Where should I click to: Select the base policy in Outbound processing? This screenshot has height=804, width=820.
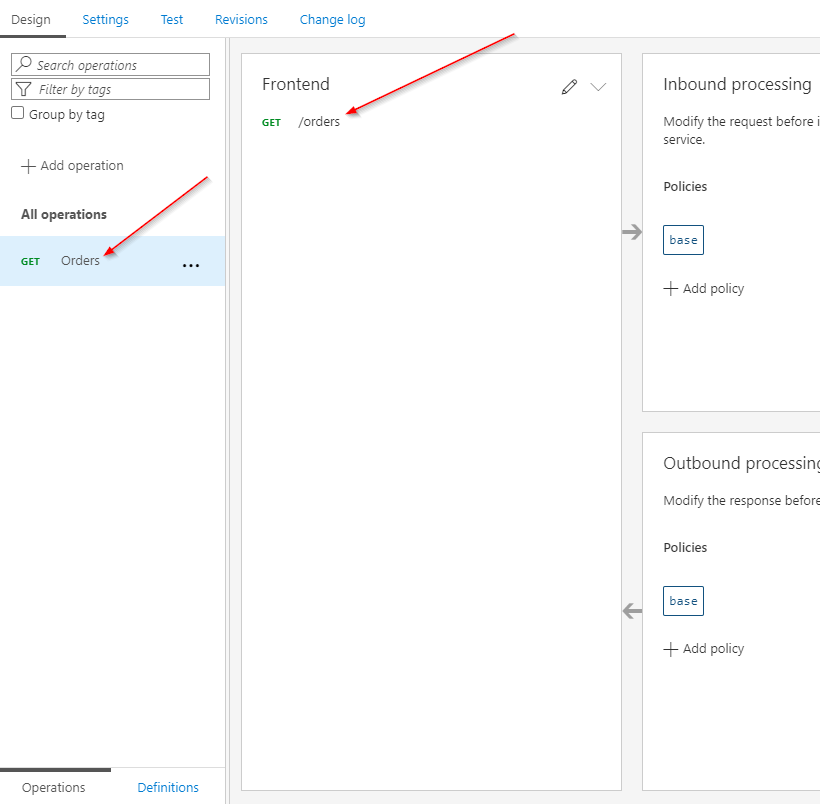(683, 601)
